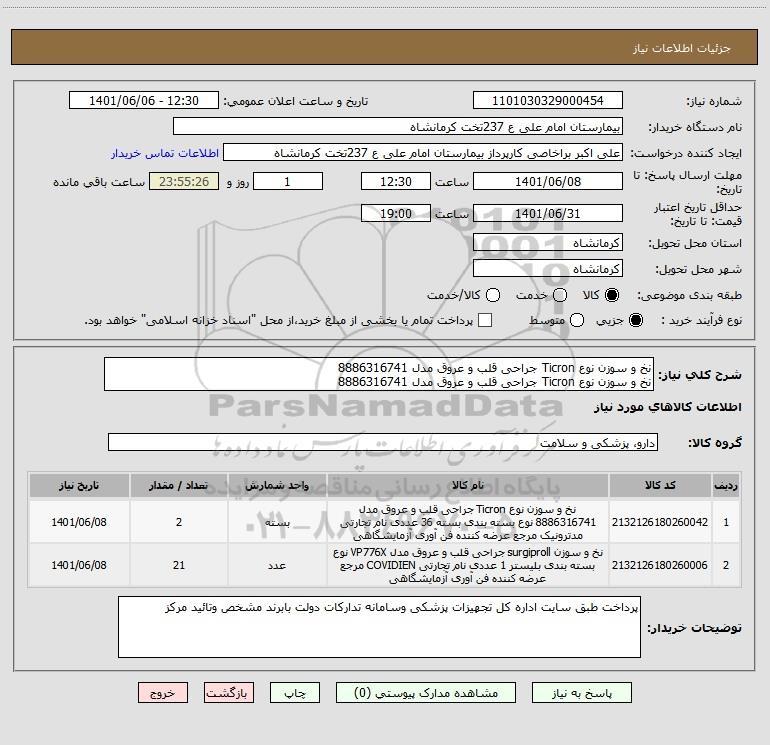
Task: Click the بازگشت back button
Action: [229, 693]
